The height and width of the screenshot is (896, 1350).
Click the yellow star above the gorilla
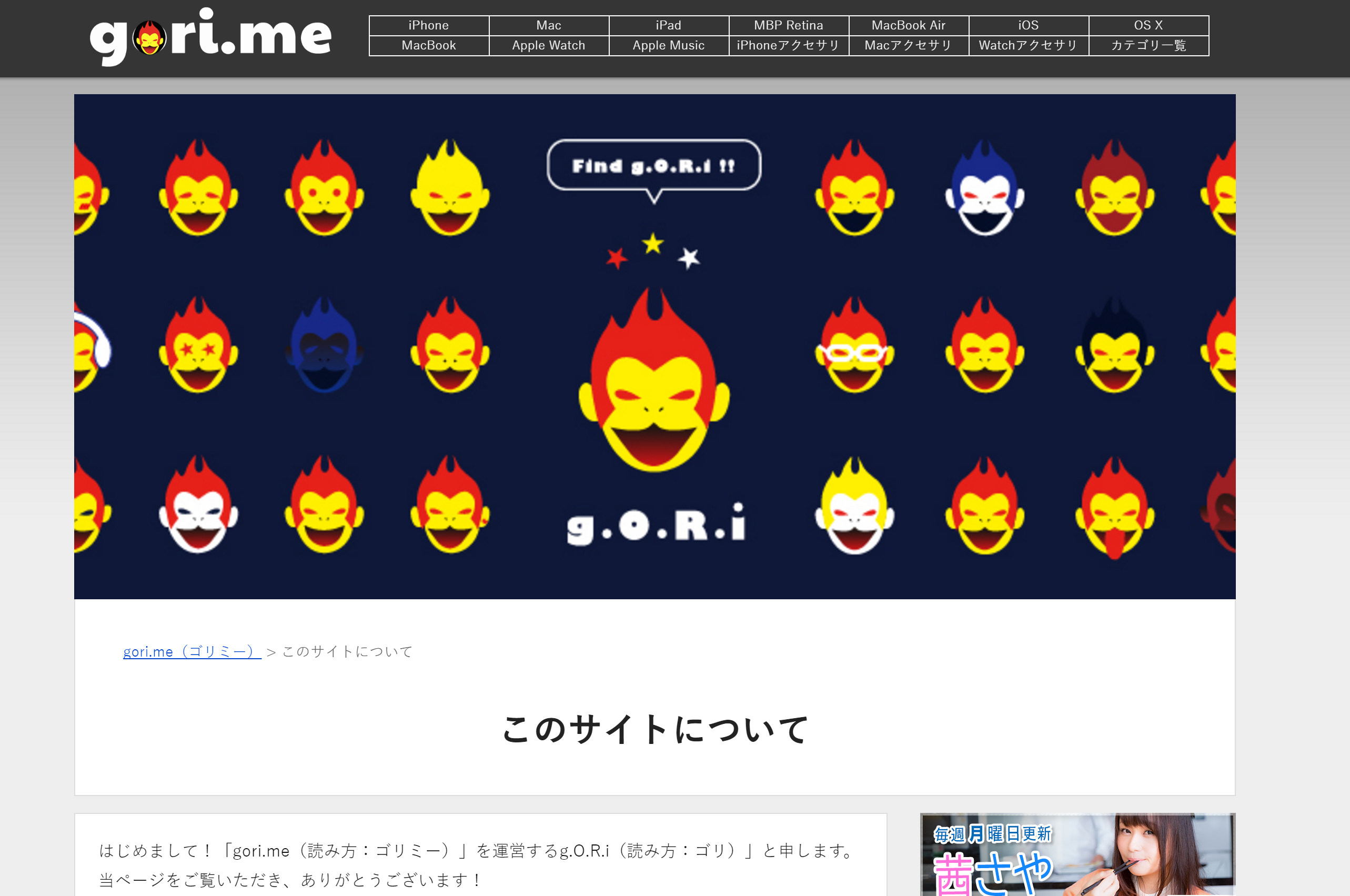653,244
